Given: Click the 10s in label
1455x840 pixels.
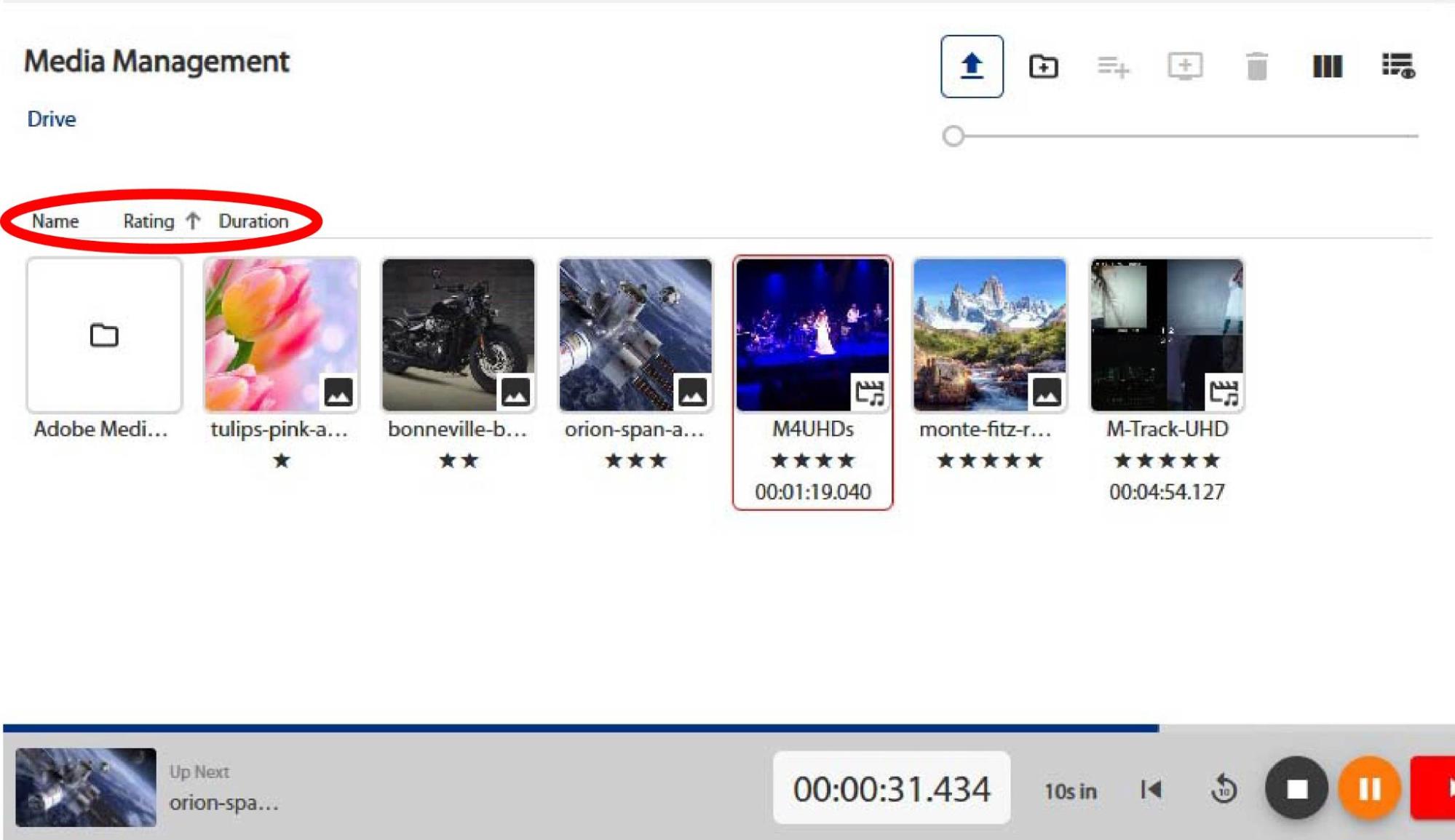Looking at the screenshot, I should coord(1071,791).
